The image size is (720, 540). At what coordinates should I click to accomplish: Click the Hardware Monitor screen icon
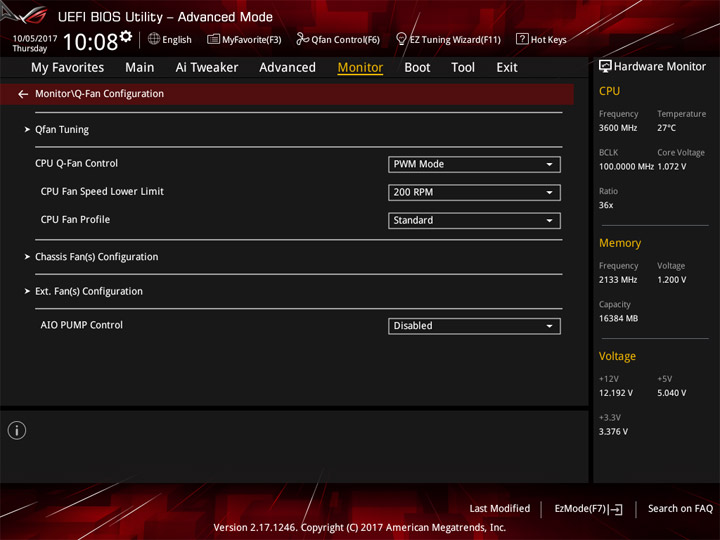(605, 67)
